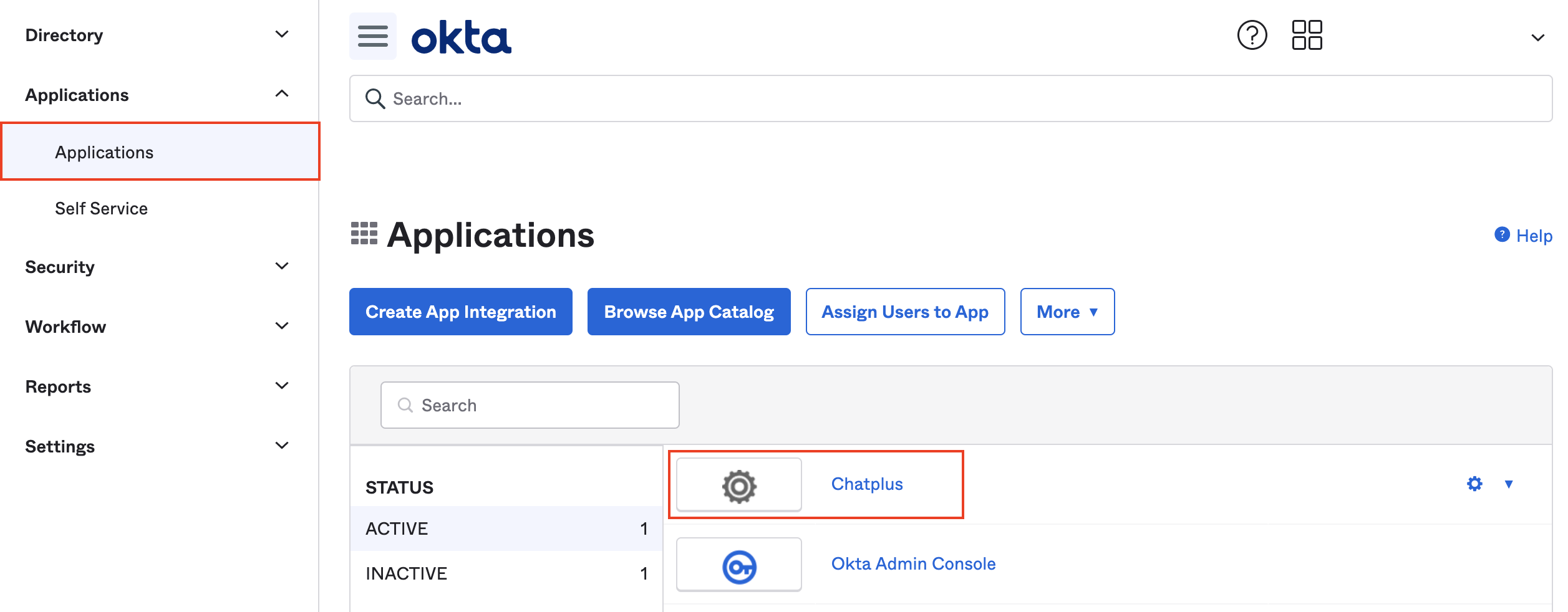
Task: Click Create App Integration button
Action: (x=461, y=312)
